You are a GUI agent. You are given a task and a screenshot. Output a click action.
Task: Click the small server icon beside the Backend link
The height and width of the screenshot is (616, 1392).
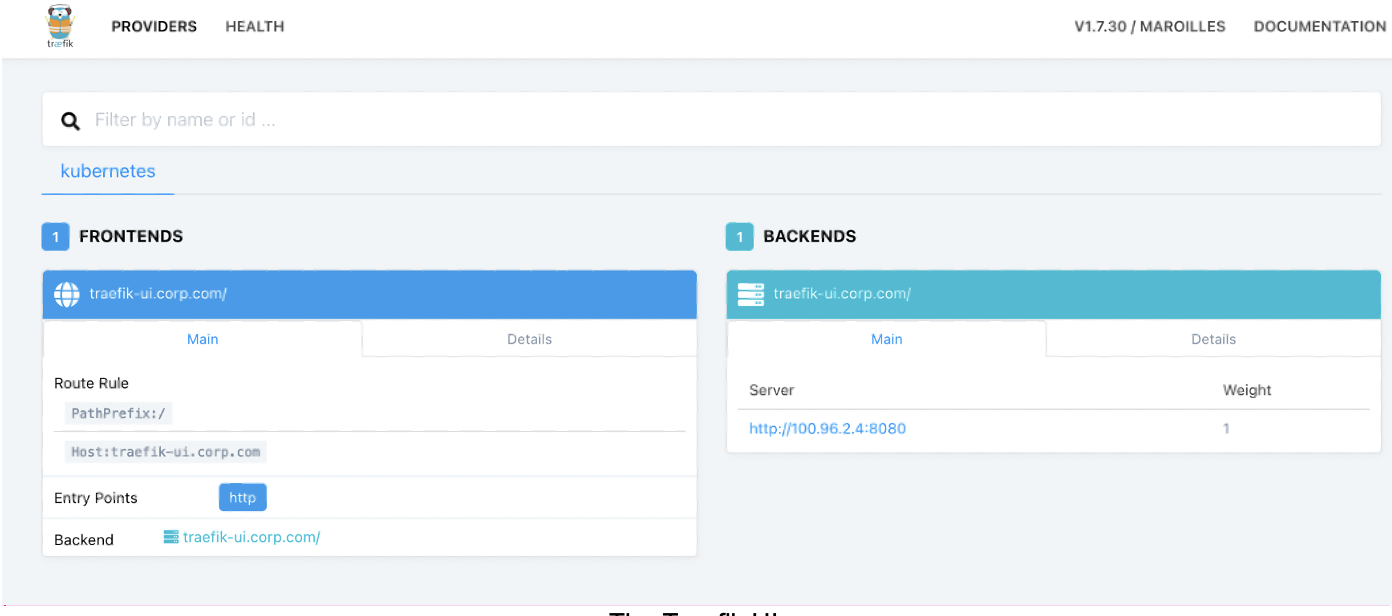171,538
